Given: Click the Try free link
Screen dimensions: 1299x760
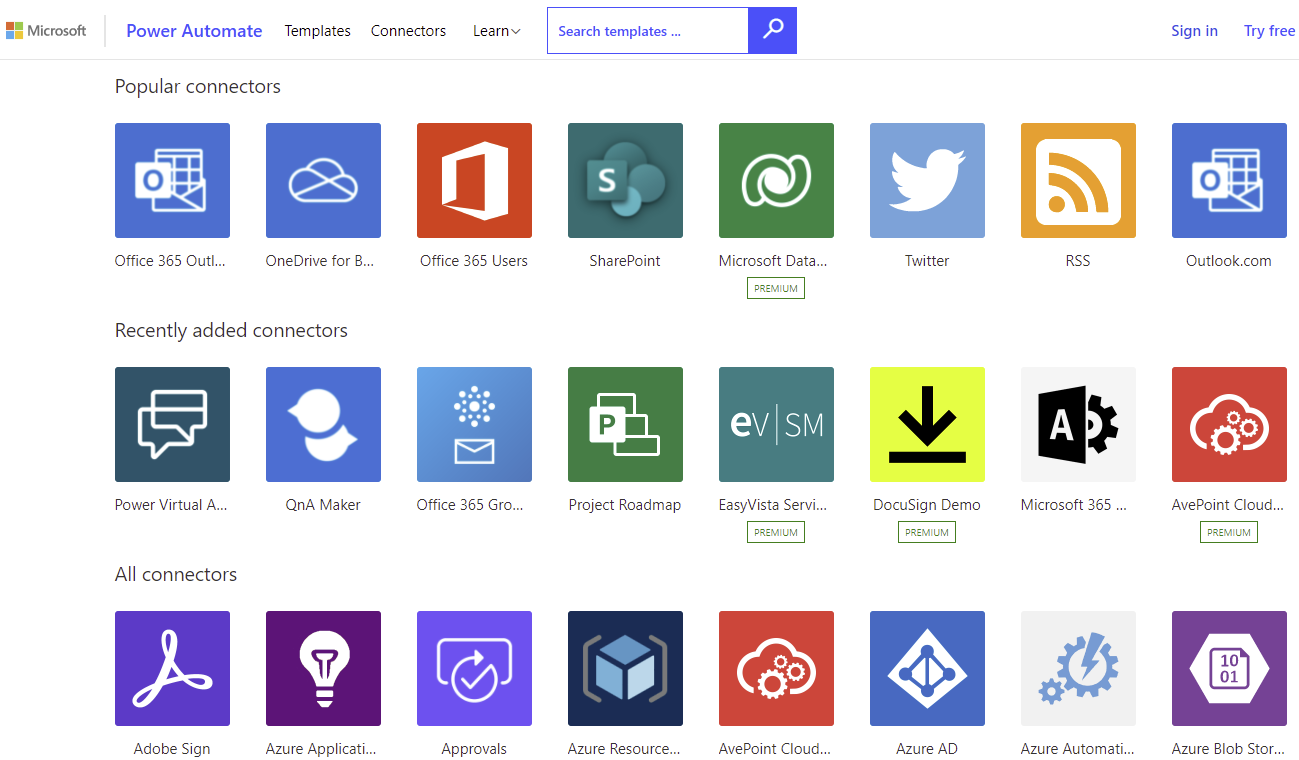Looking at the screenshot, I should 1269,31.
